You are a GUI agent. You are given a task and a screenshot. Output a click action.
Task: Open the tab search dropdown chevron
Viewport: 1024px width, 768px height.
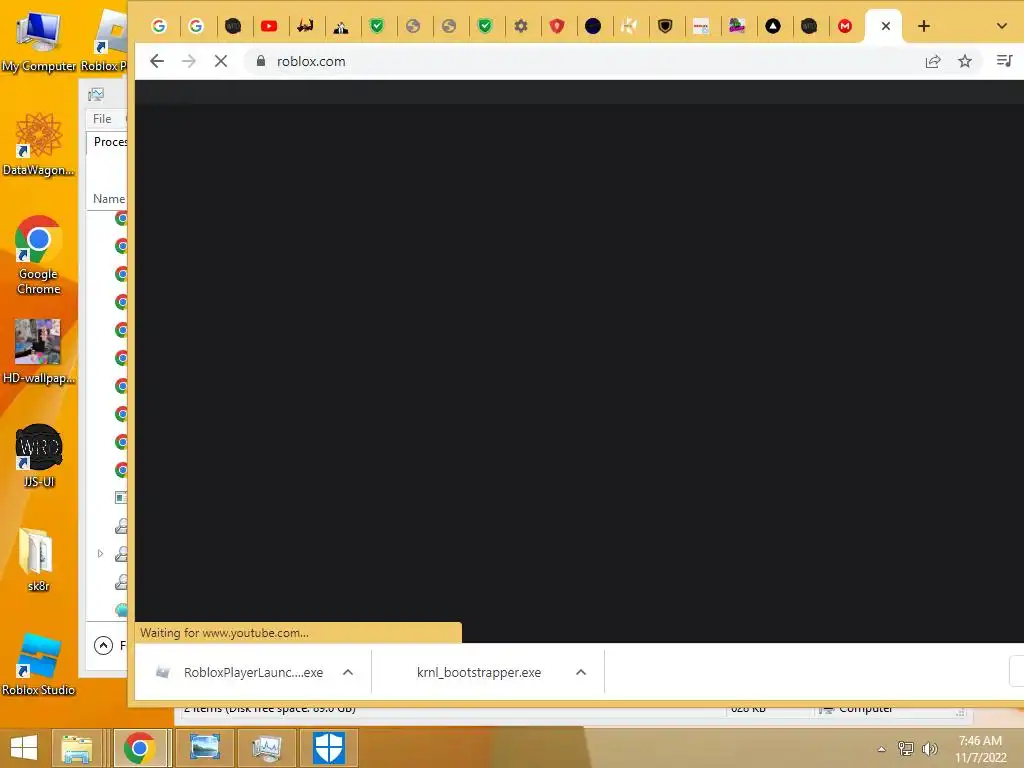click(1002, 26)
